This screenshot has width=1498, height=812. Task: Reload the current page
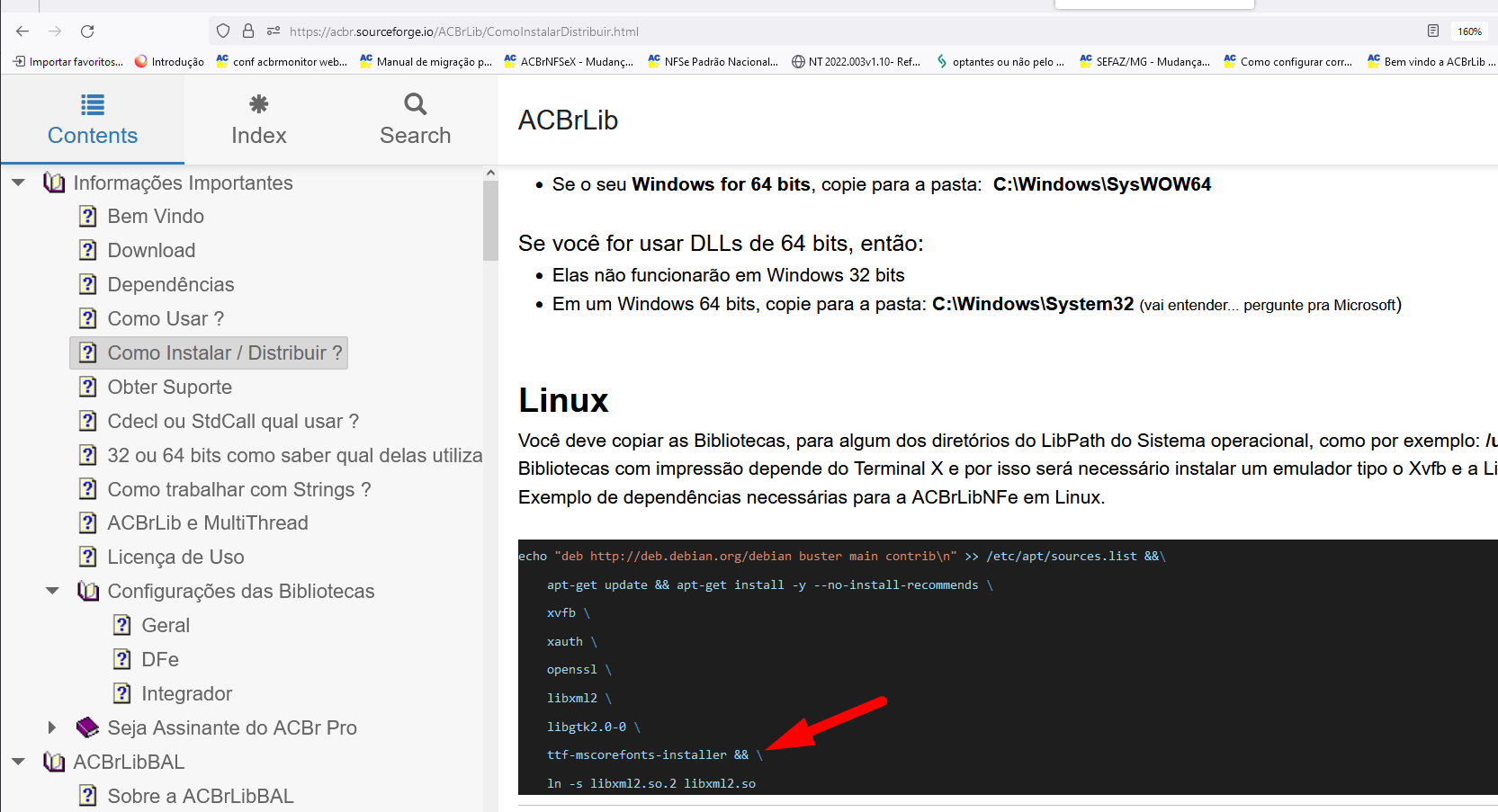click(87, 31)
